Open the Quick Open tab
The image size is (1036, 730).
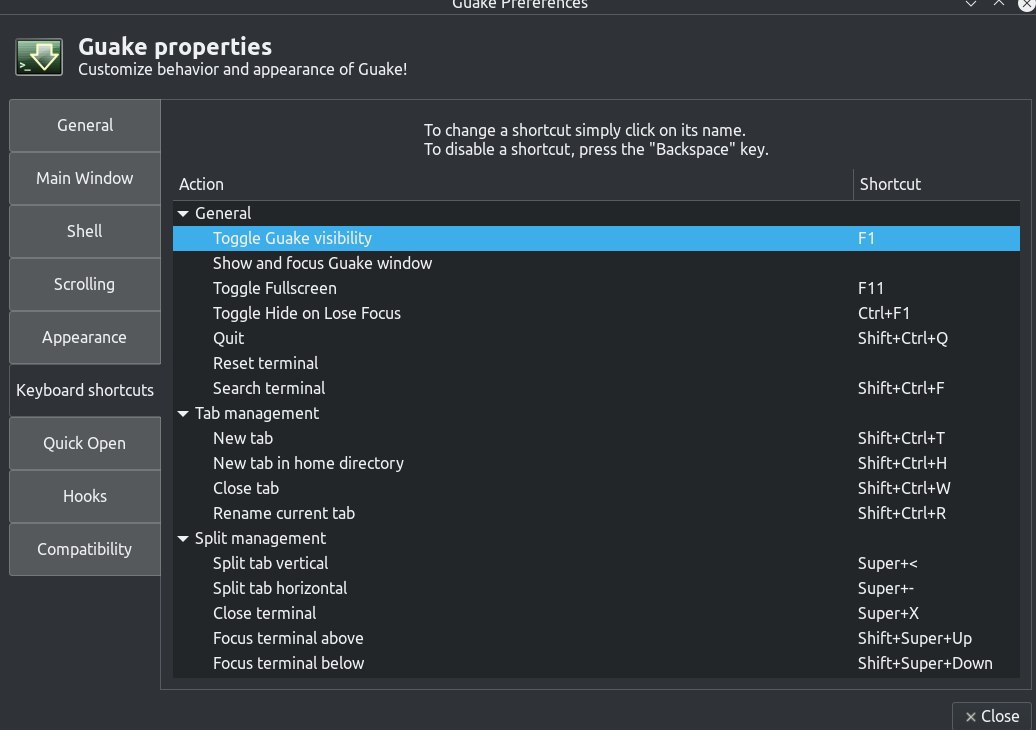(x=85, y=443)
